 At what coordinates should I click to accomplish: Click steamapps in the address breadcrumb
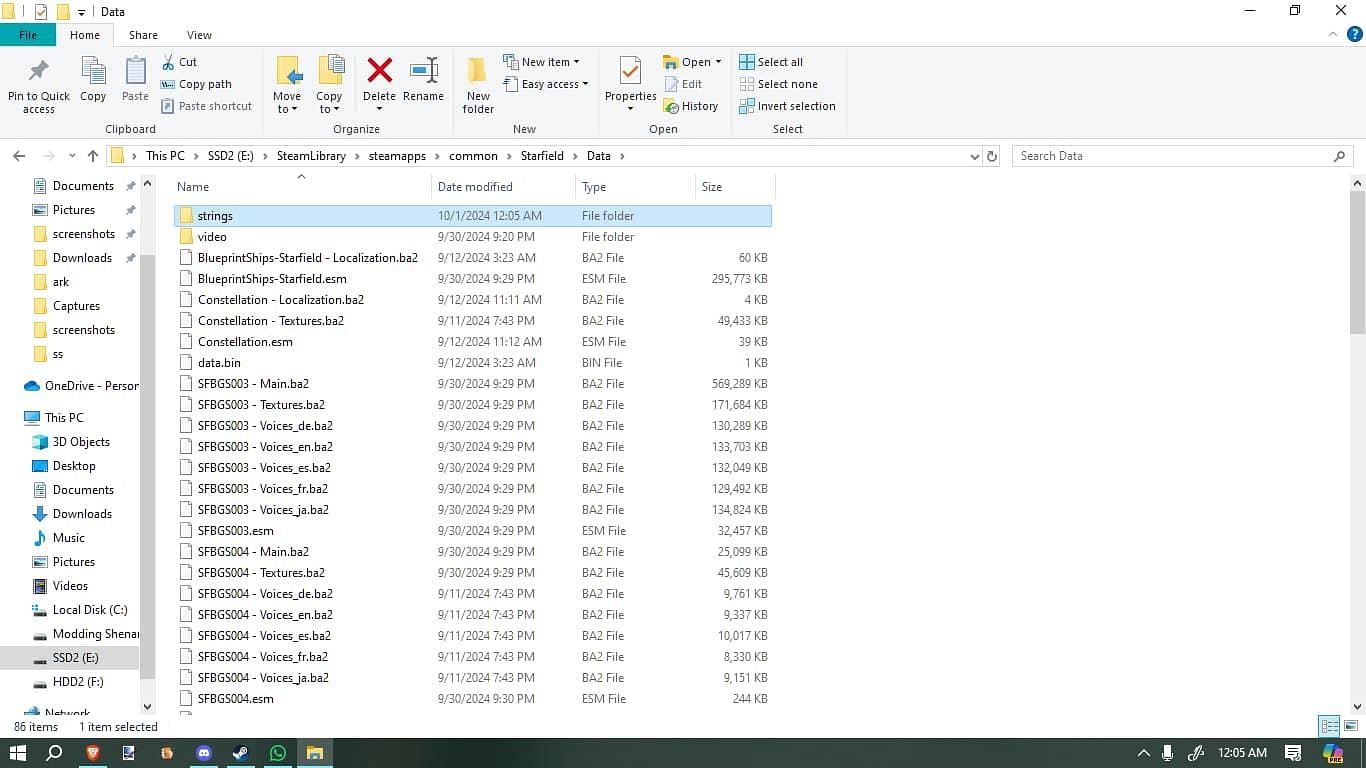[397, 156]
